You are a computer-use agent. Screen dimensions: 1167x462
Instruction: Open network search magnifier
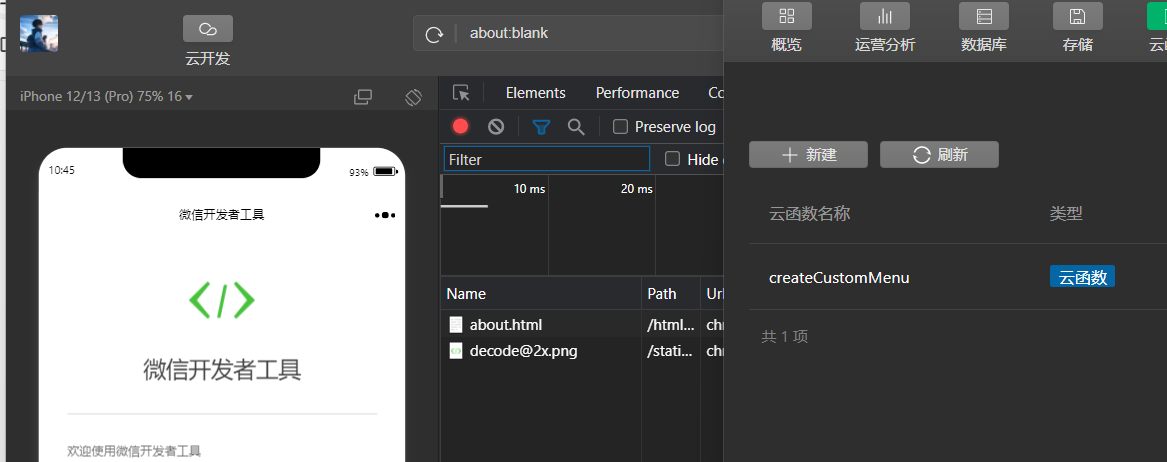tap(576, 126)
